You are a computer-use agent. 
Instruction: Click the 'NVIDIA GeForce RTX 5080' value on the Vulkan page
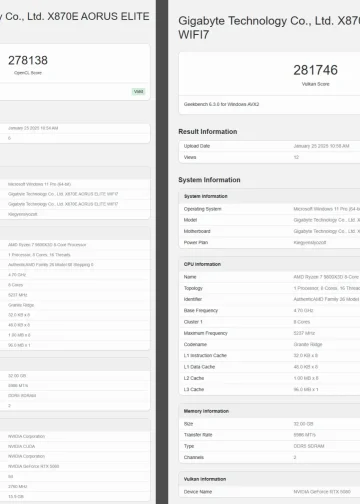[322, 492]
